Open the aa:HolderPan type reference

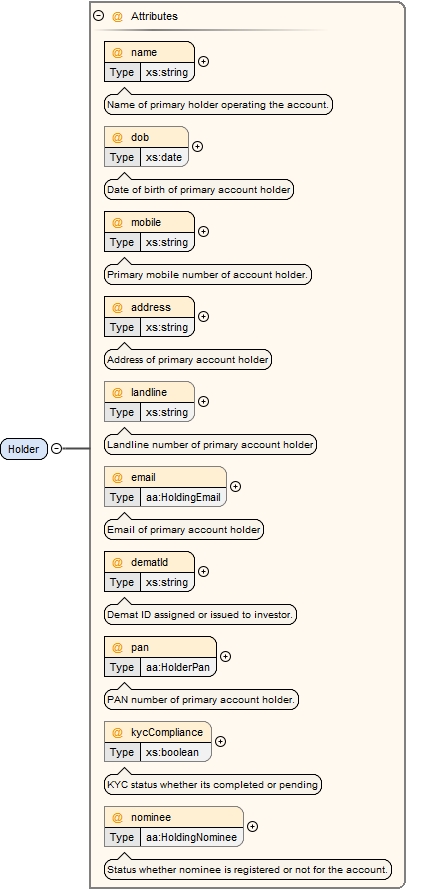(x=178, y=667)
